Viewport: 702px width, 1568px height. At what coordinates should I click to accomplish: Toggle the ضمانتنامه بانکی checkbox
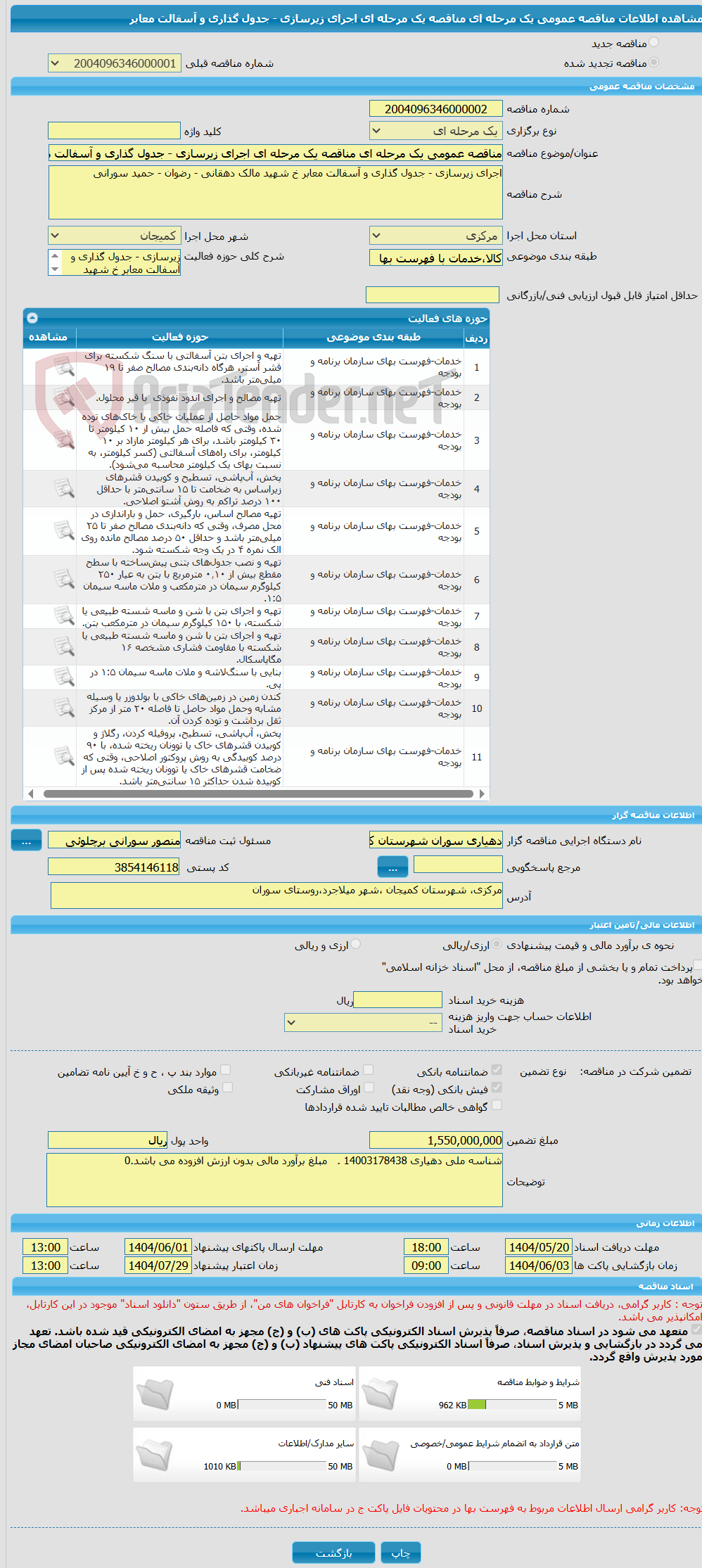click(x=497, y=1070)
